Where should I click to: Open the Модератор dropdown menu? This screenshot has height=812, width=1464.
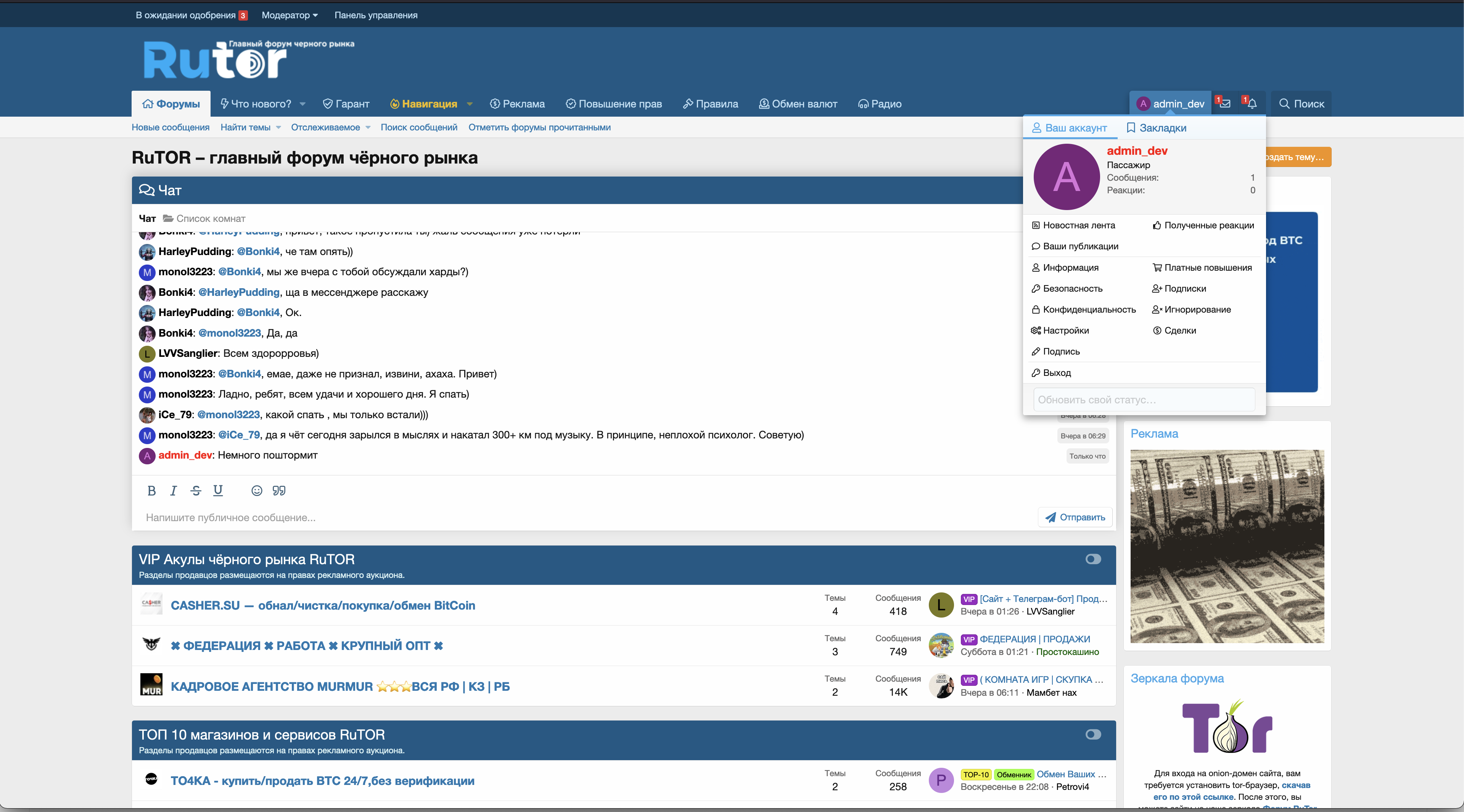(x=290, y=15)
